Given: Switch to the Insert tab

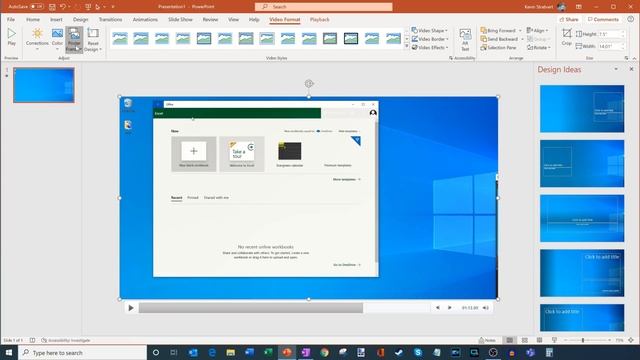Looking at the screenshot, I should [x=56, y=20].
